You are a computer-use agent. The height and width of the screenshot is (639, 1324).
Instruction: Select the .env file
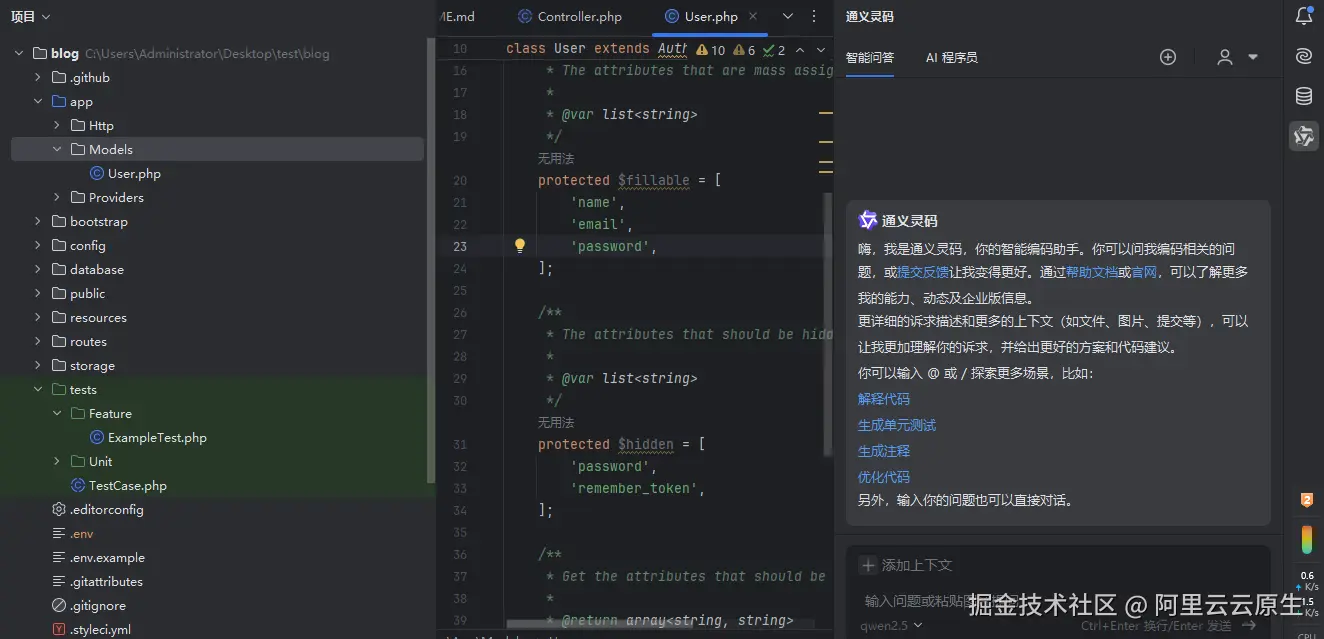click(x=73, y=533)
